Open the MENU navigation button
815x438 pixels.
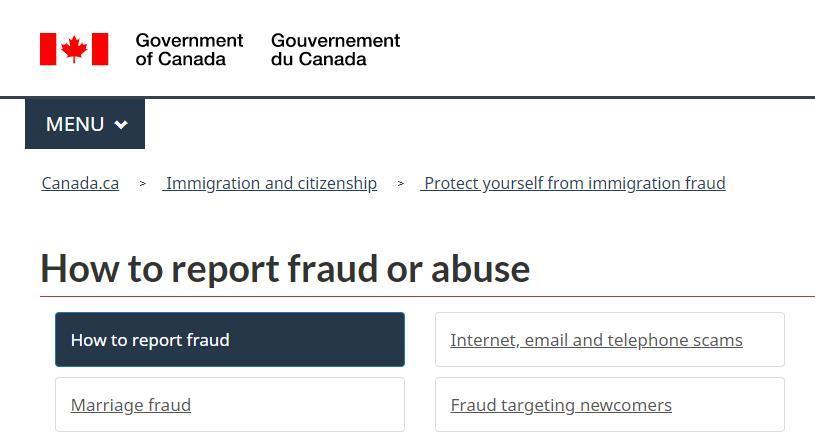pos(85,124)
